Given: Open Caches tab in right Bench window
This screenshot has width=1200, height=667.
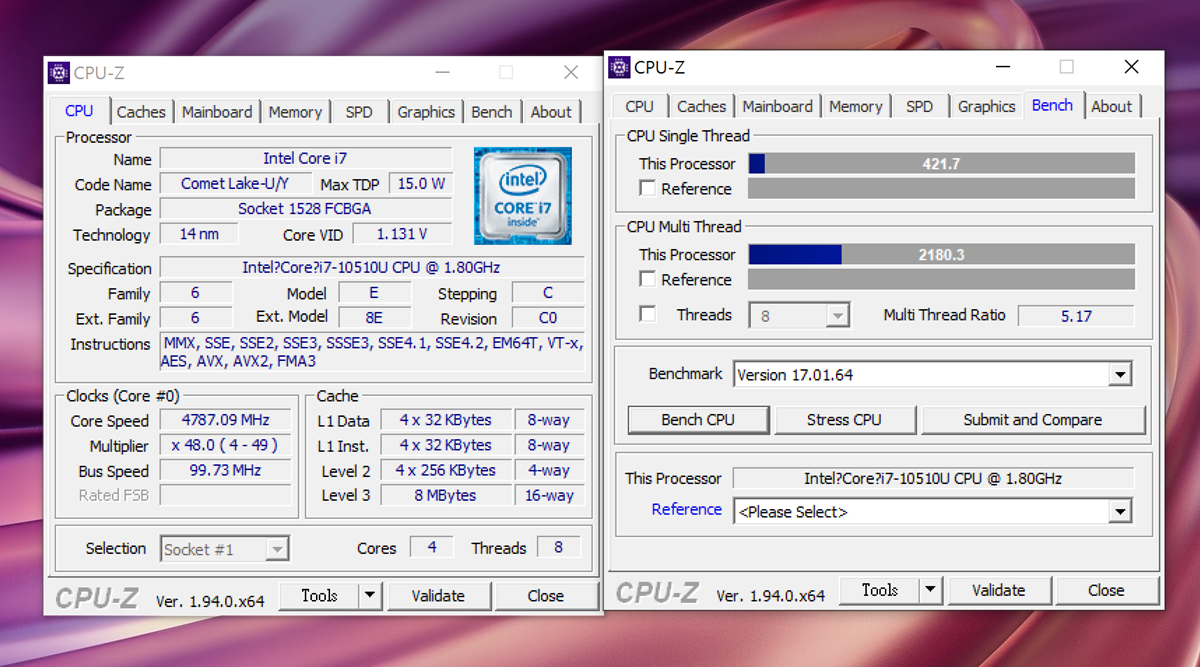Looking at the screenshot, I should click(702, 106).
